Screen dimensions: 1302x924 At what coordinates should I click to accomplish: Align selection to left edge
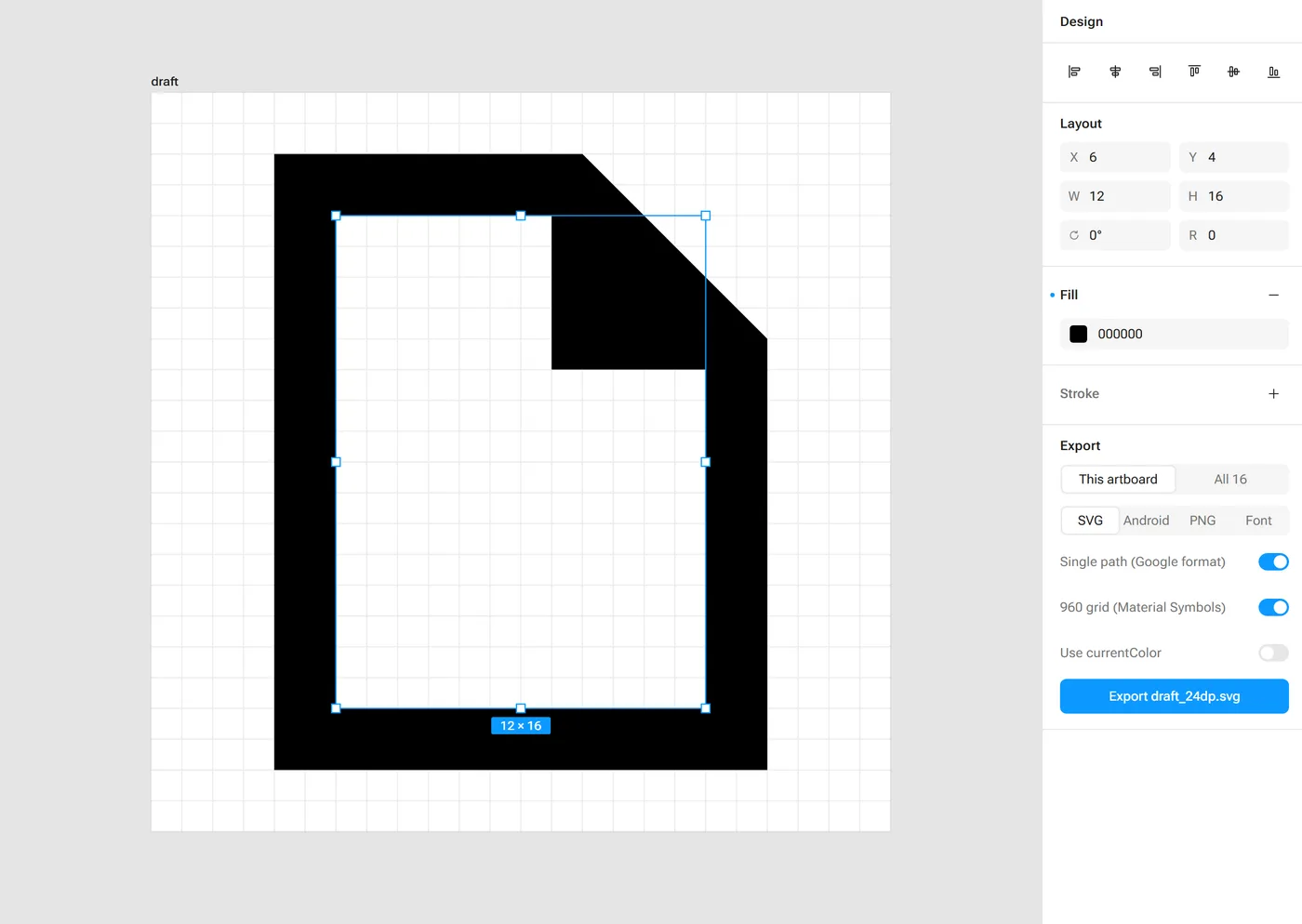1074,72
